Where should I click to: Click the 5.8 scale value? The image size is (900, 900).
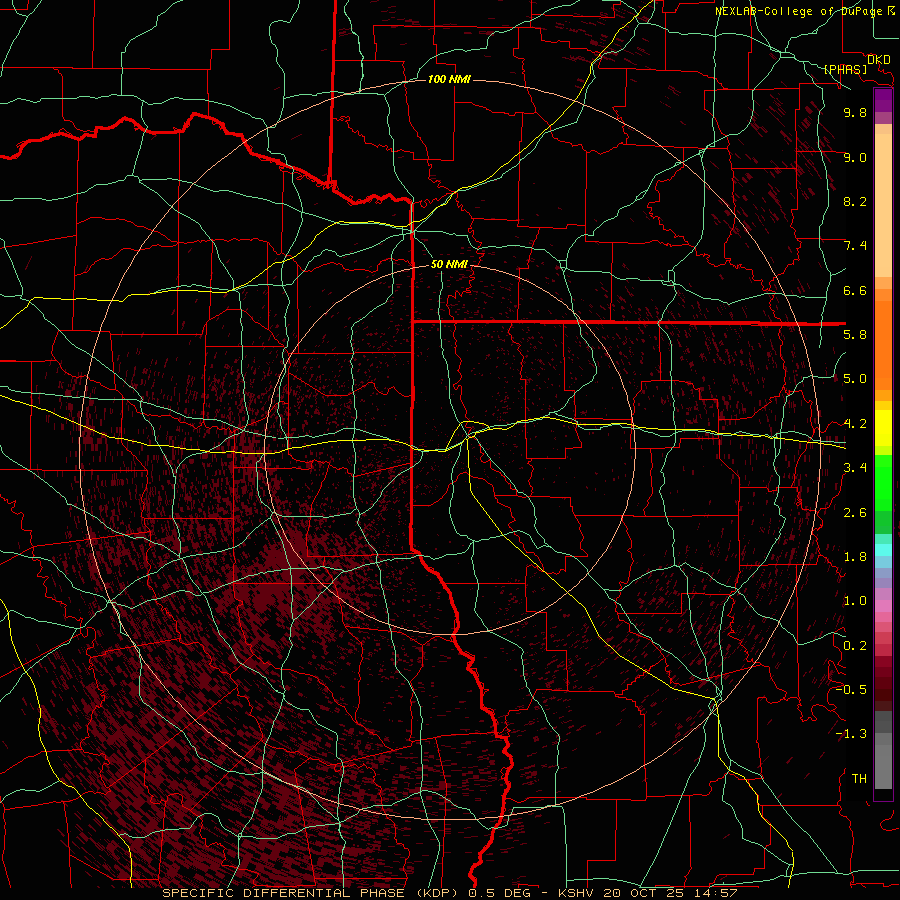pos(855,335)
